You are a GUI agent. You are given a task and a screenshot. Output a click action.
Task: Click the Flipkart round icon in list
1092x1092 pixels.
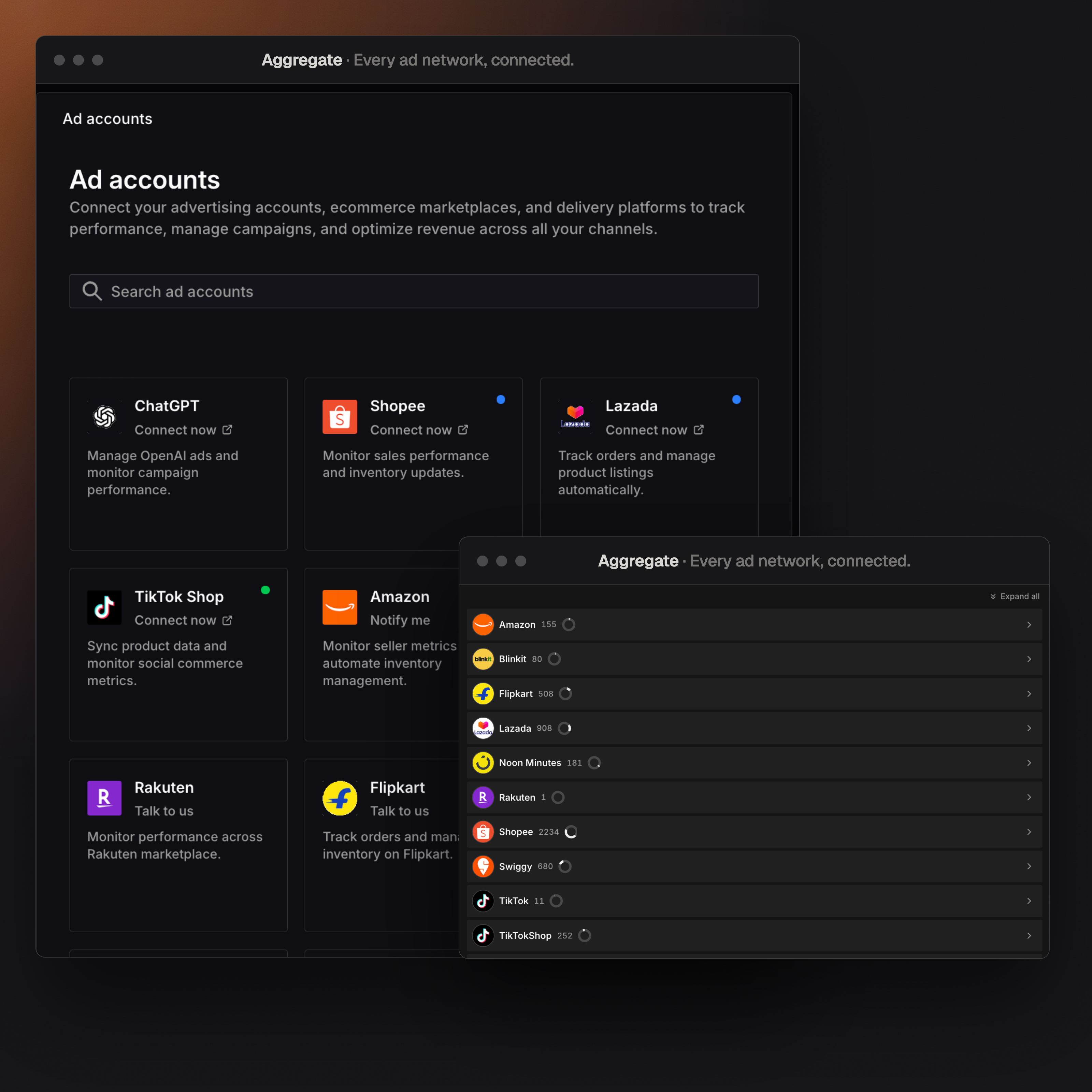483,693
